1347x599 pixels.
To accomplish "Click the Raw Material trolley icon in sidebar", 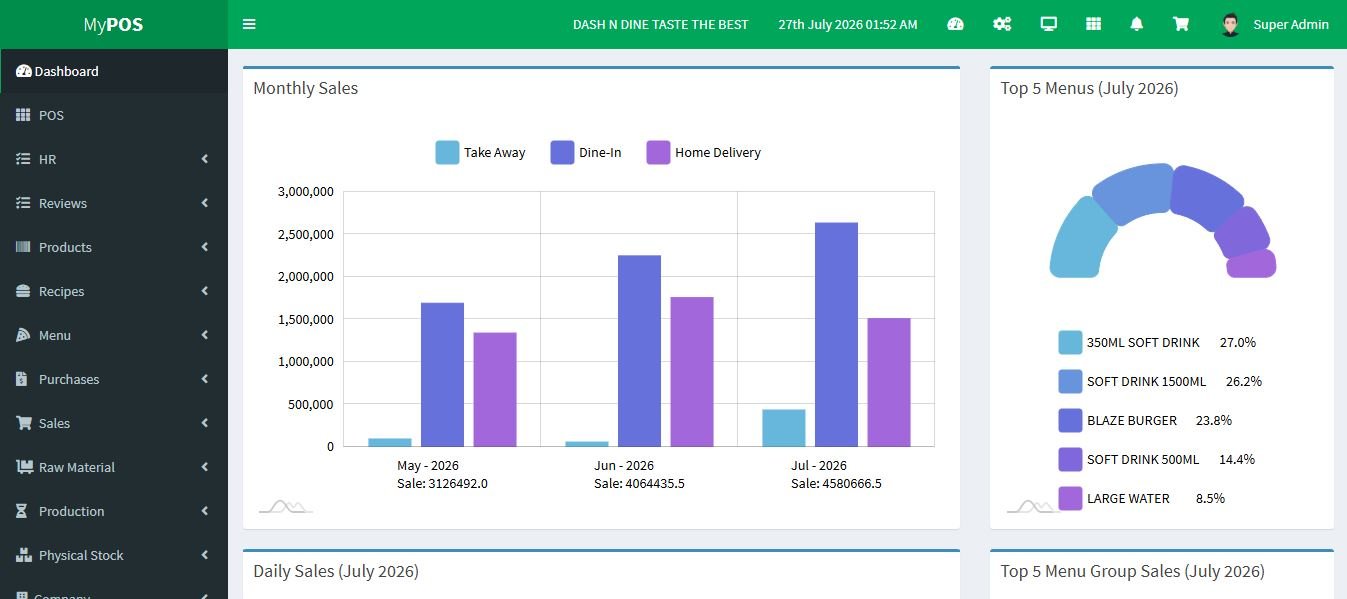I will (x=25, y=467).
